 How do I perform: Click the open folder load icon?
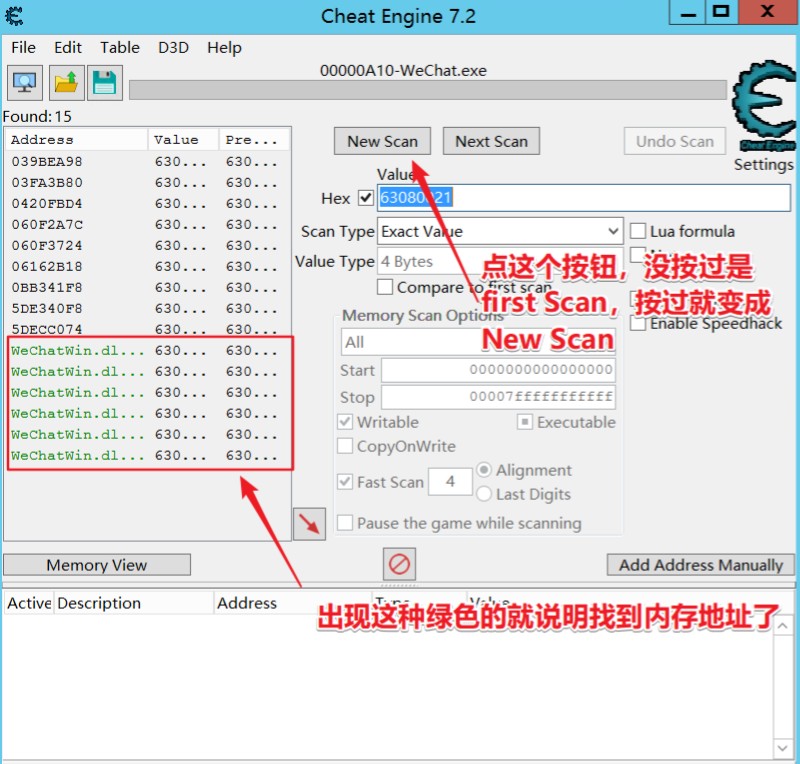click(67, 83)
